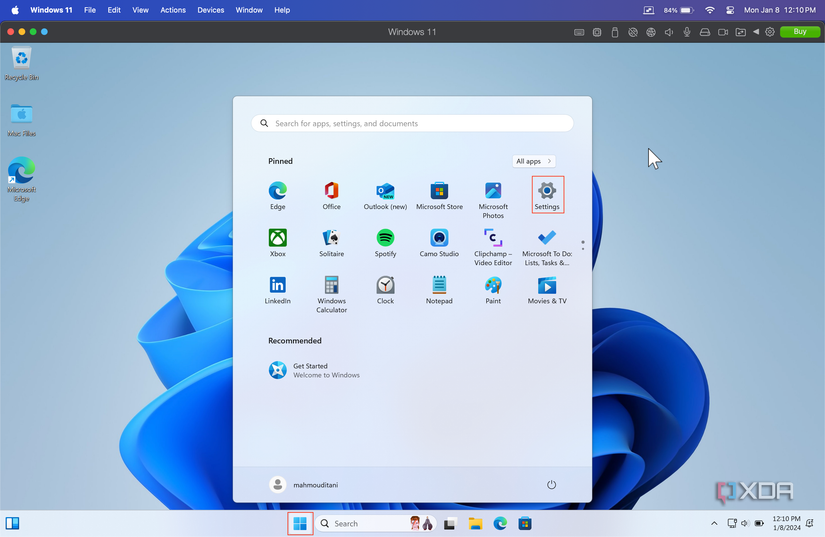The image size is (825, 537).
Task: Launch Notepad
Action: click(439, 290)
